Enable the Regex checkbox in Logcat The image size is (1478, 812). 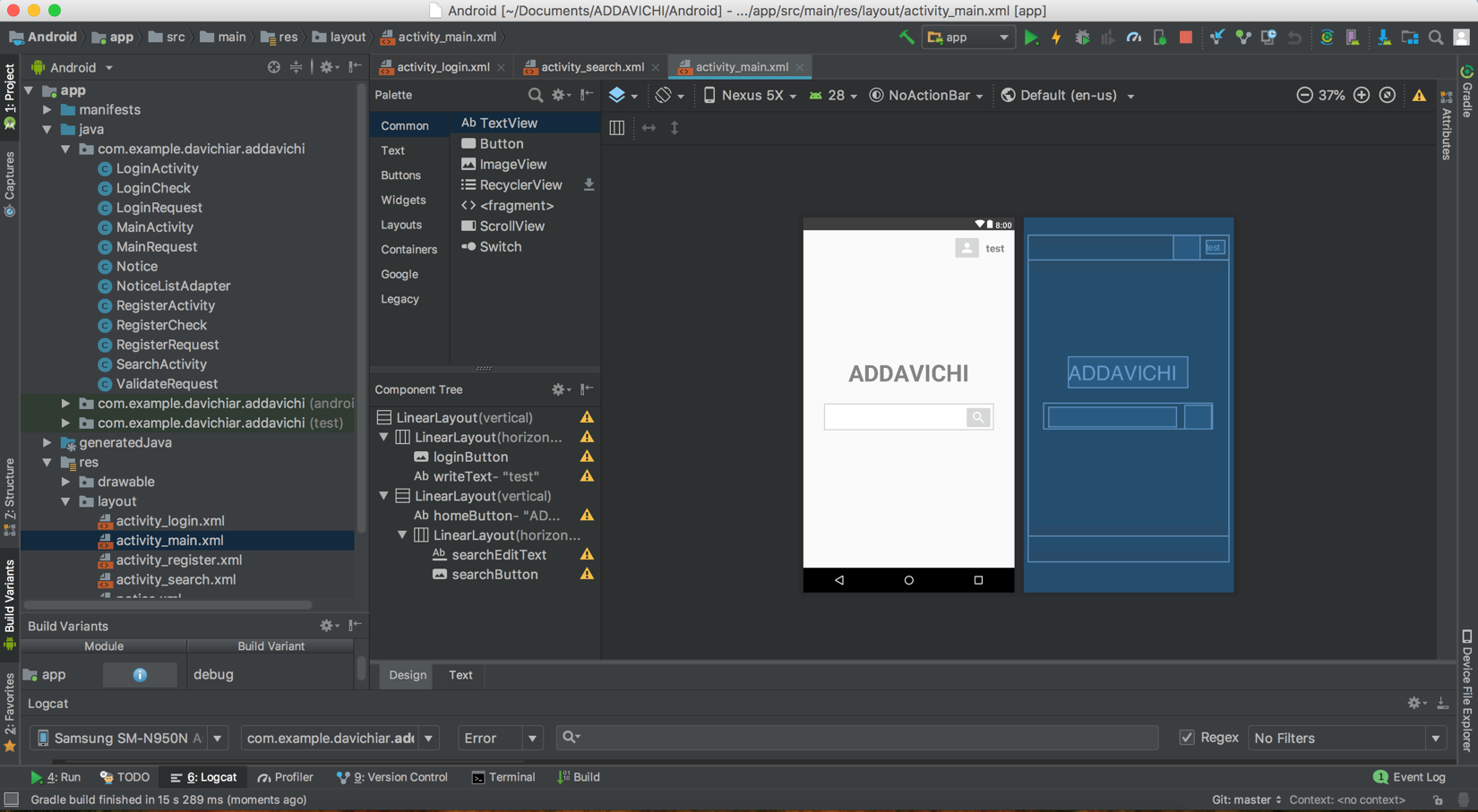tap(1186, 738)
